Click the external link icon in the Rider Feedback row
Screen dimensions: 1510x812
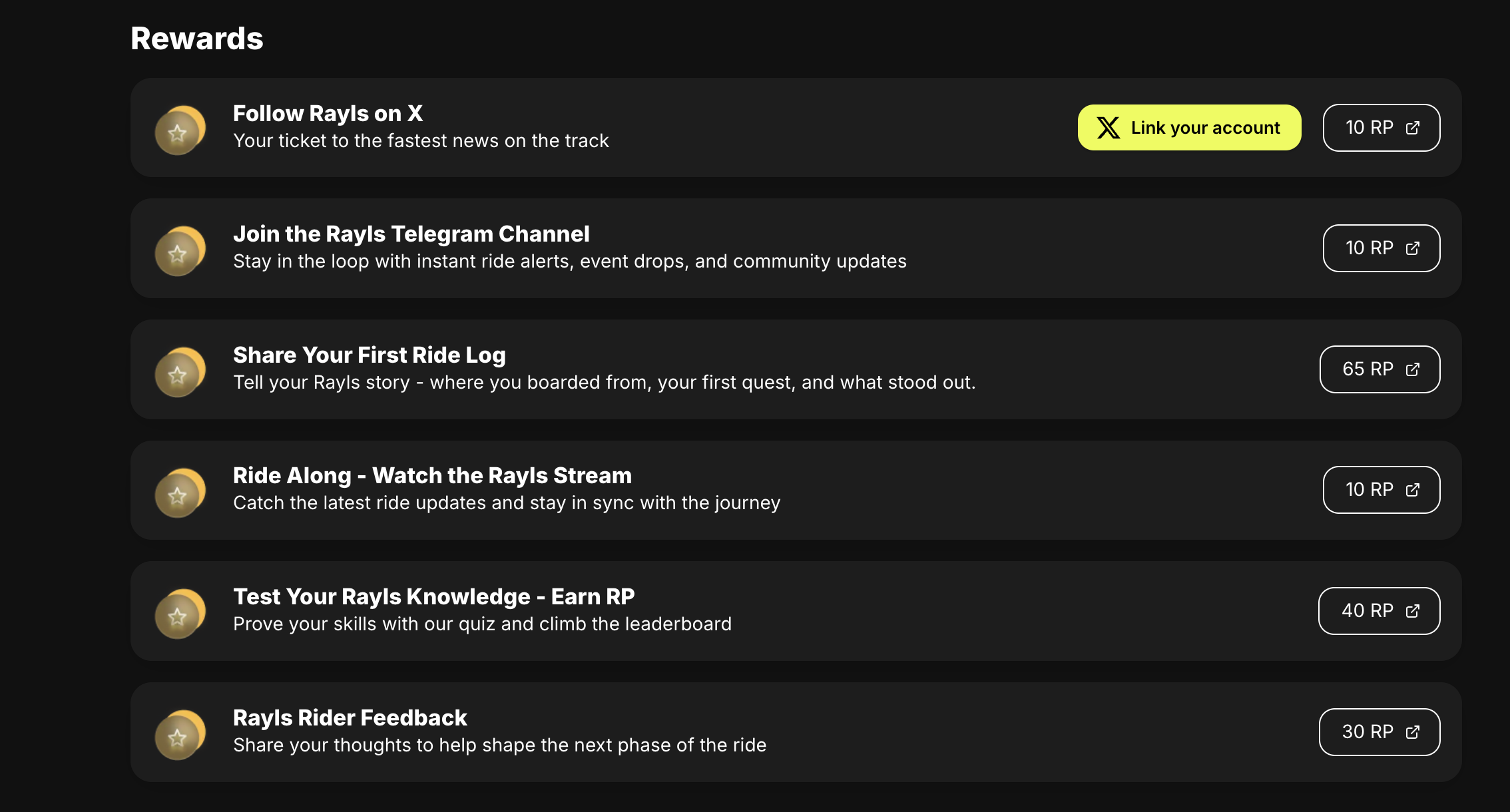[x=1412, y=732]
